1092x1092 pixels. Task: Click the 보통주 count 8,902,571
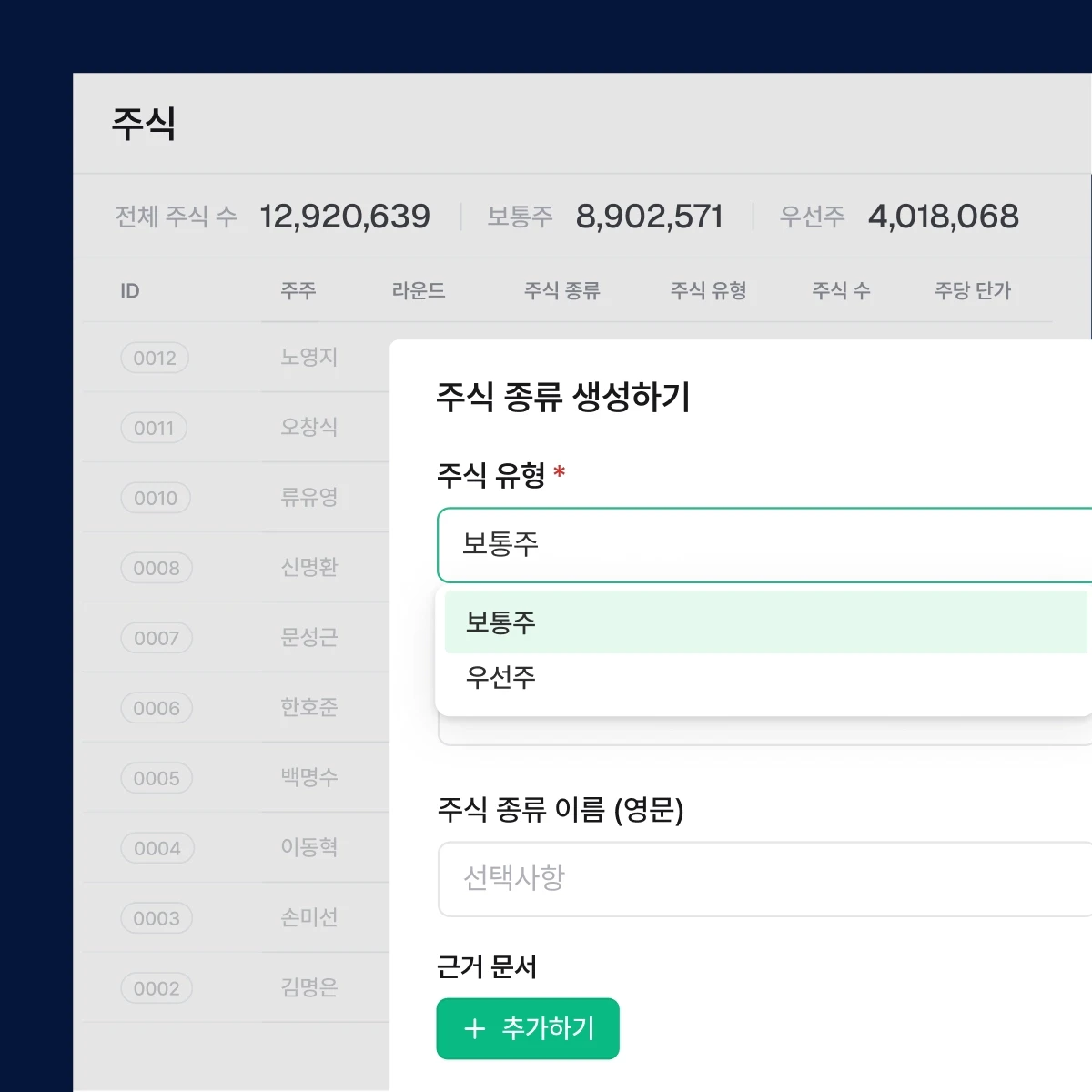click(651, 216)
